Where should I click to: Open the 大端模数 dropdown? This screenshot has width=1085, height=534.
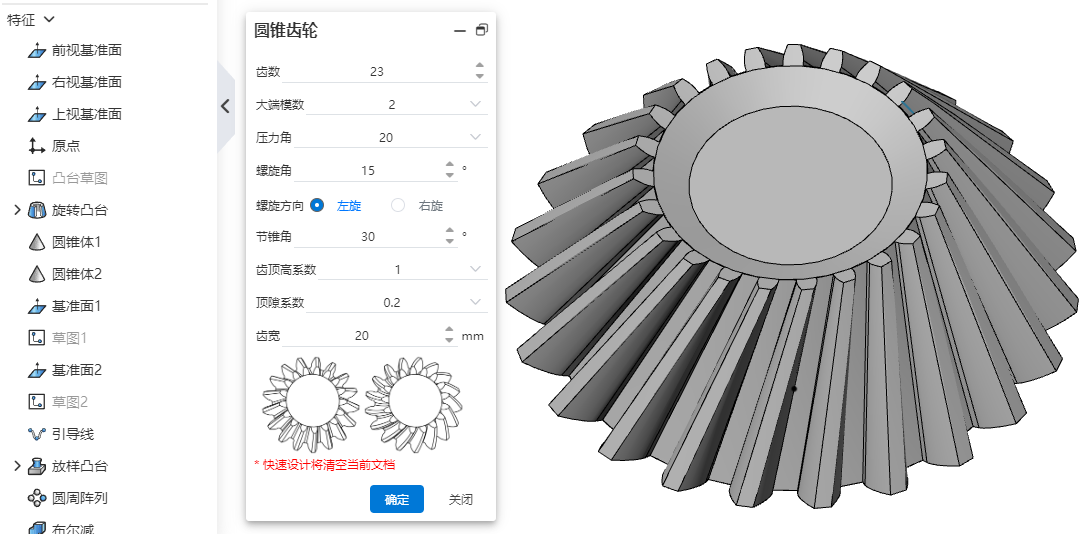(475, 104)
